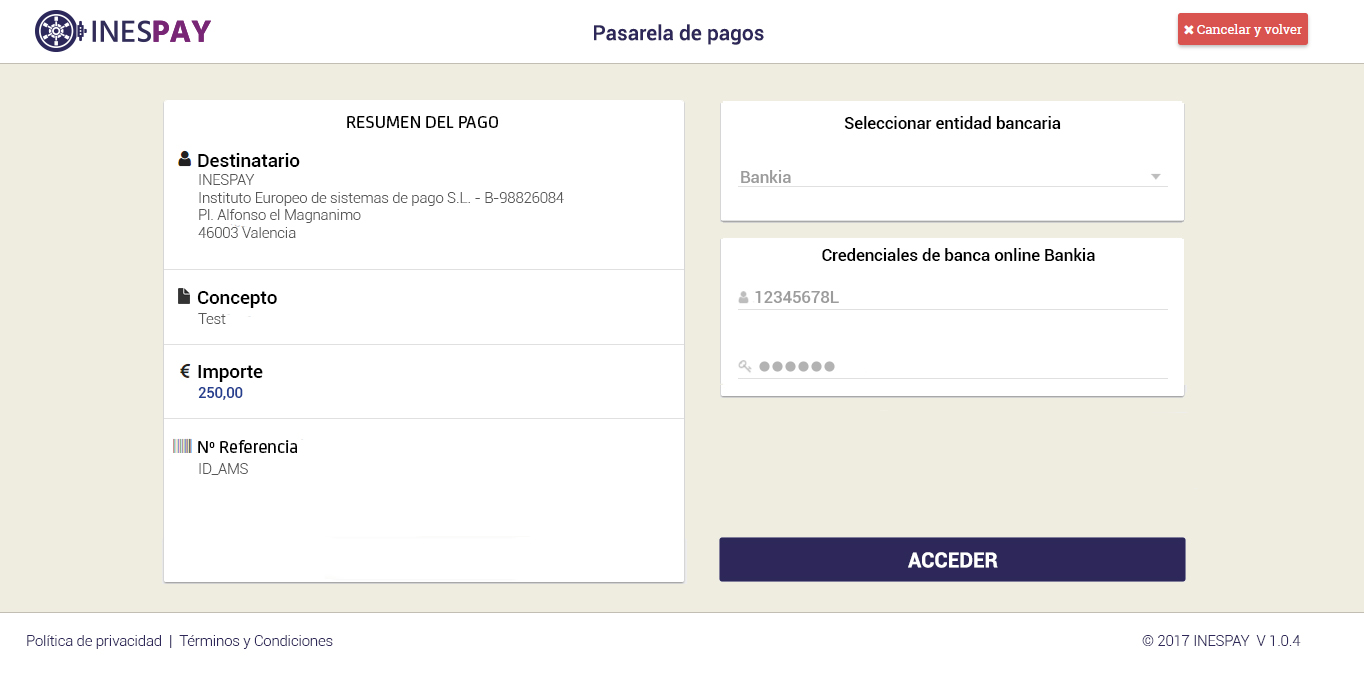Viewport: 1364px width, 676px height.
Task: Click the euro symbol next to Importe
Action: coord(184,369)
